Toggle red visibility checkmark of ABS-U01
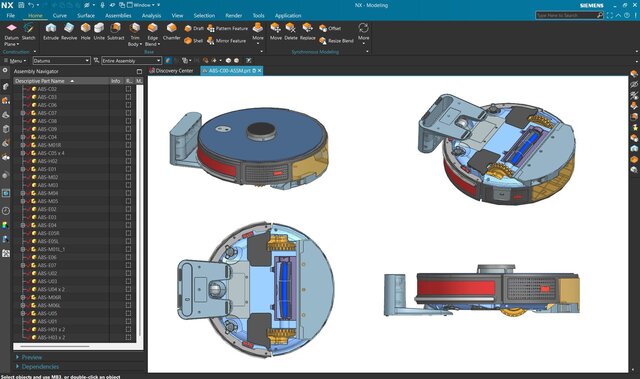 (x=29, y=321)
